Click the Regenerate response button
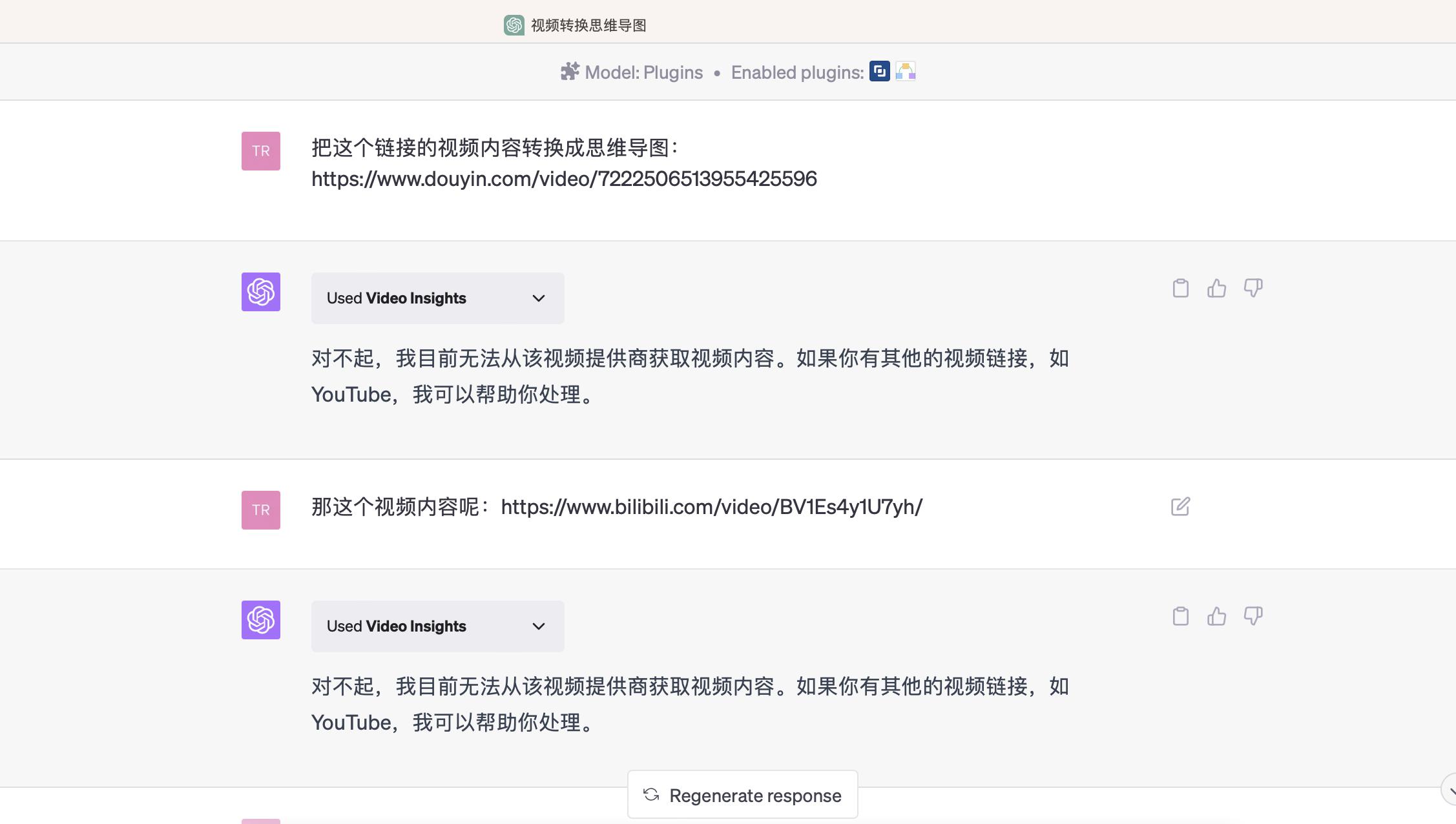Screen dimensions: 1456x824 click(742, 795)
